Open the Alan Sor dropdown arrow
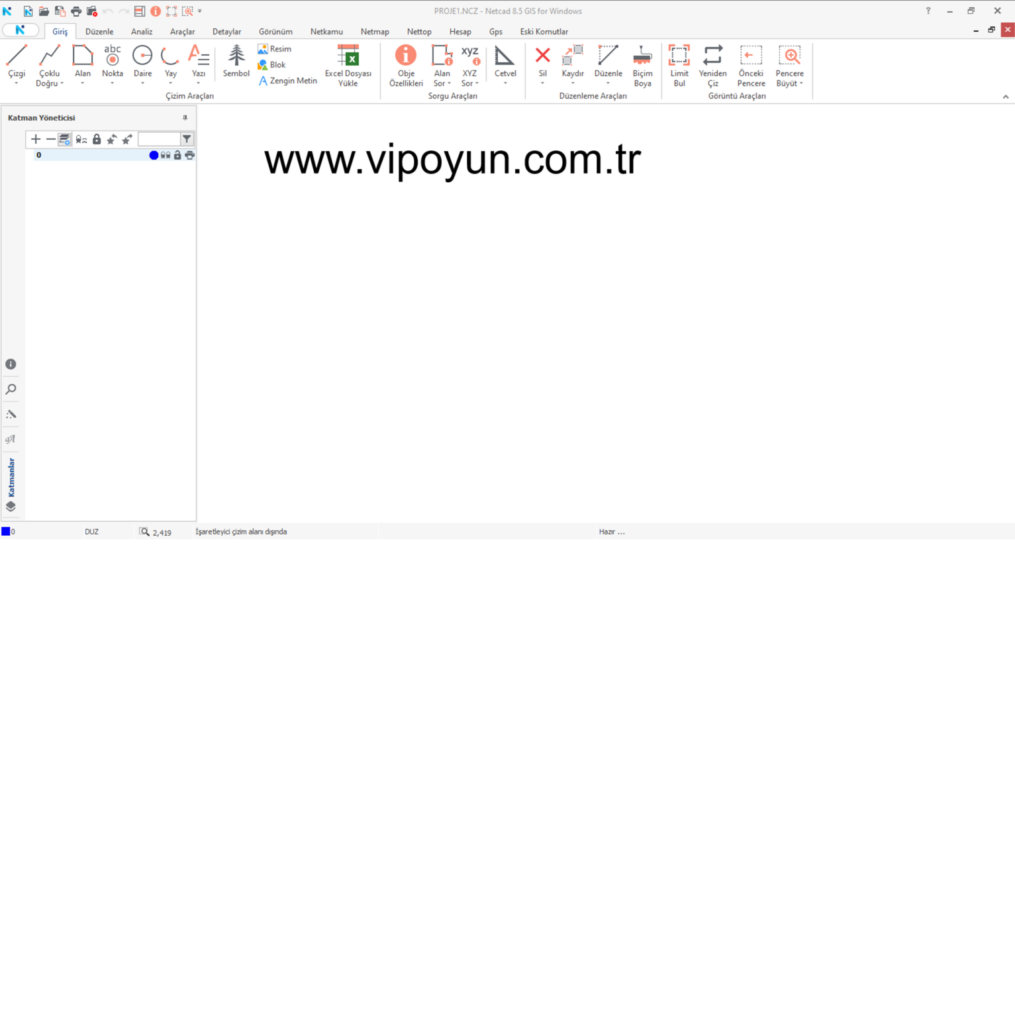The width and height of the screenshot is (1015, 1024). (x=449, y=84)
